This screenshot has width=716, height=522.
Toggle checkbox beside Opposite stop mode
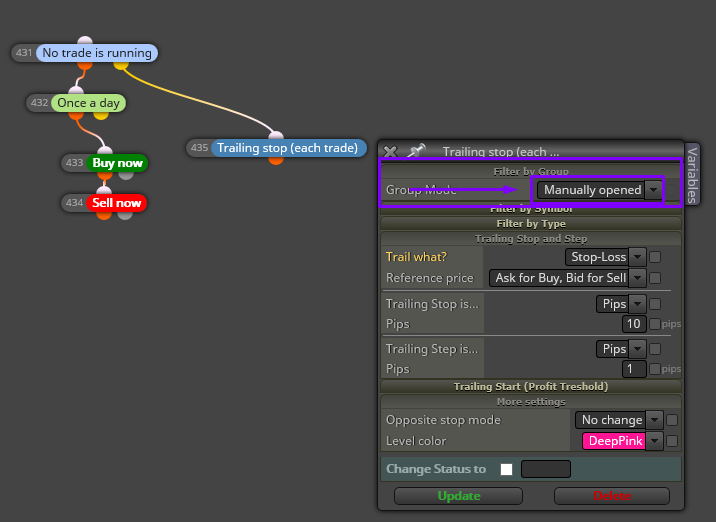[672, 420]
